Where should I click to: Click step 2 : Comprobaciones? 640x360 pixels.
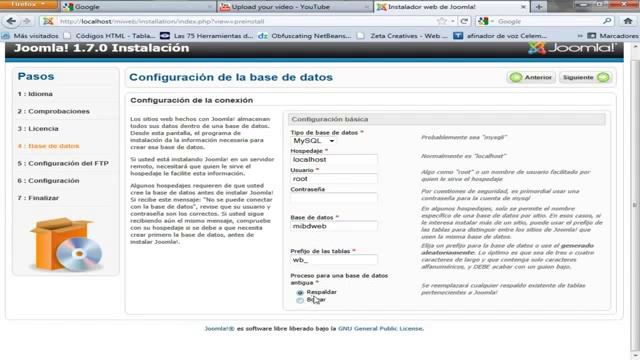pos(53,111)
